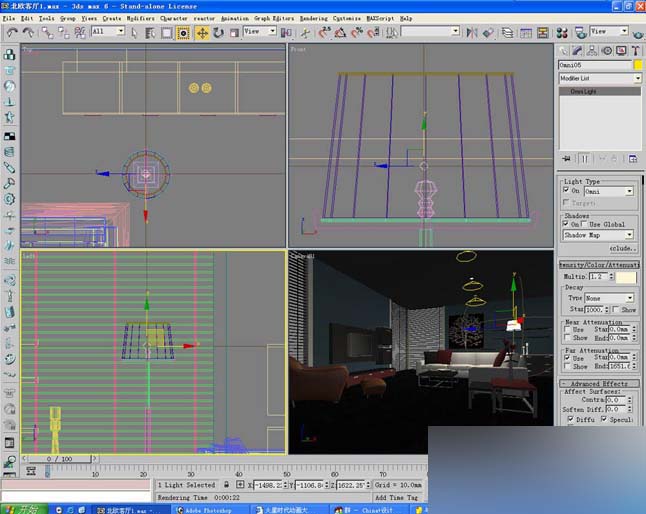Click the light color swatch beside Multiplier

tap(626, 276)
